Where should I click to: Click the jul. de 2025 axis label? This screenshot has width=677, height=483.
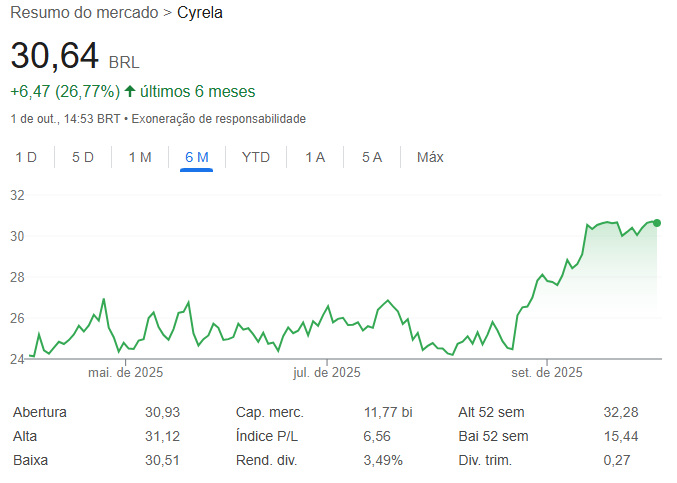(326, 373)
